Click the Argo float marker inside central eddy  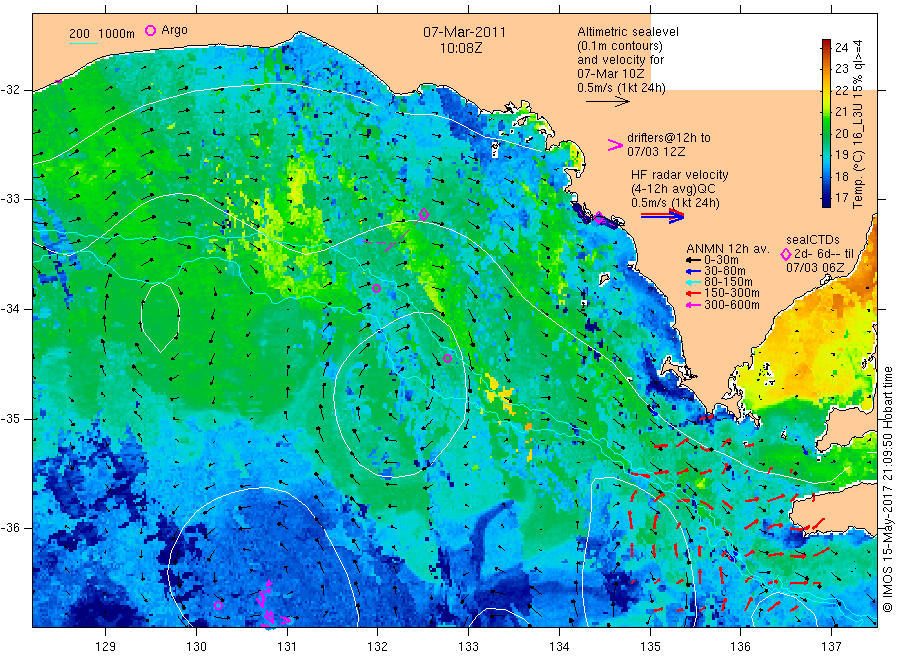pos(448,359)
